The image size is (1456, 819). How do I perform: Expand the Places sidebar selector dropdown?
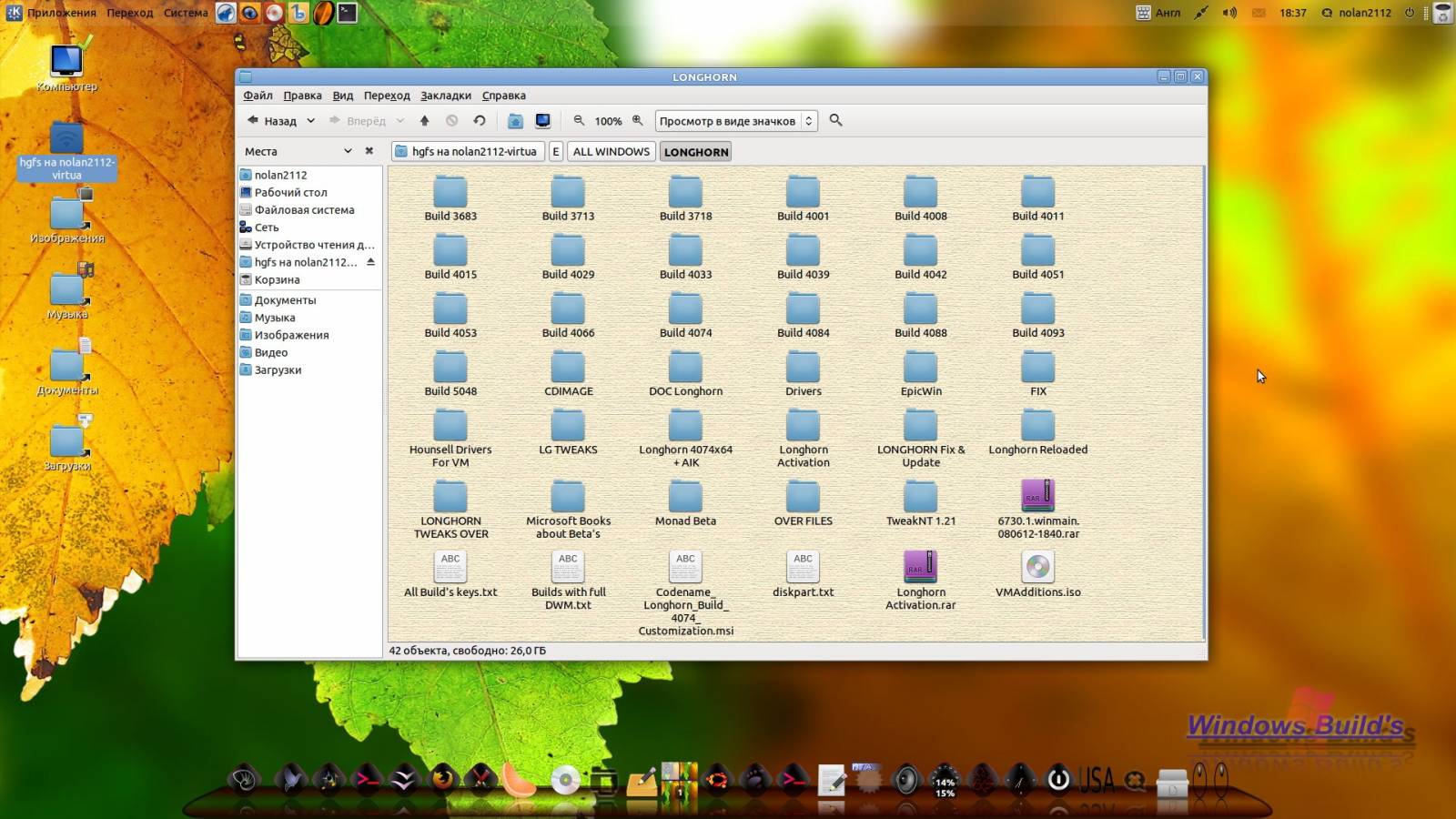click(347, 151)
